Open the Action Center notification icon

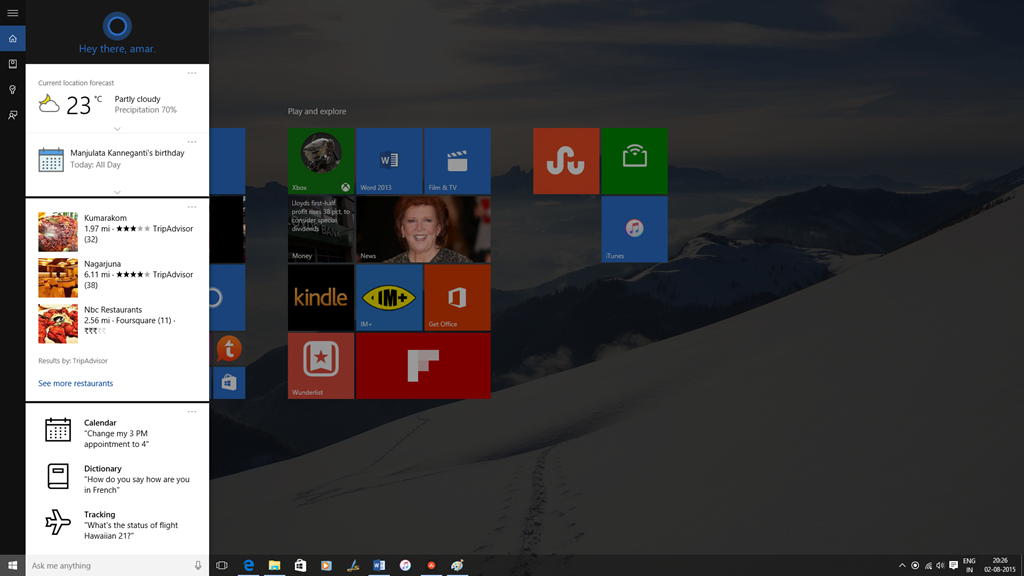click(953, 566)
